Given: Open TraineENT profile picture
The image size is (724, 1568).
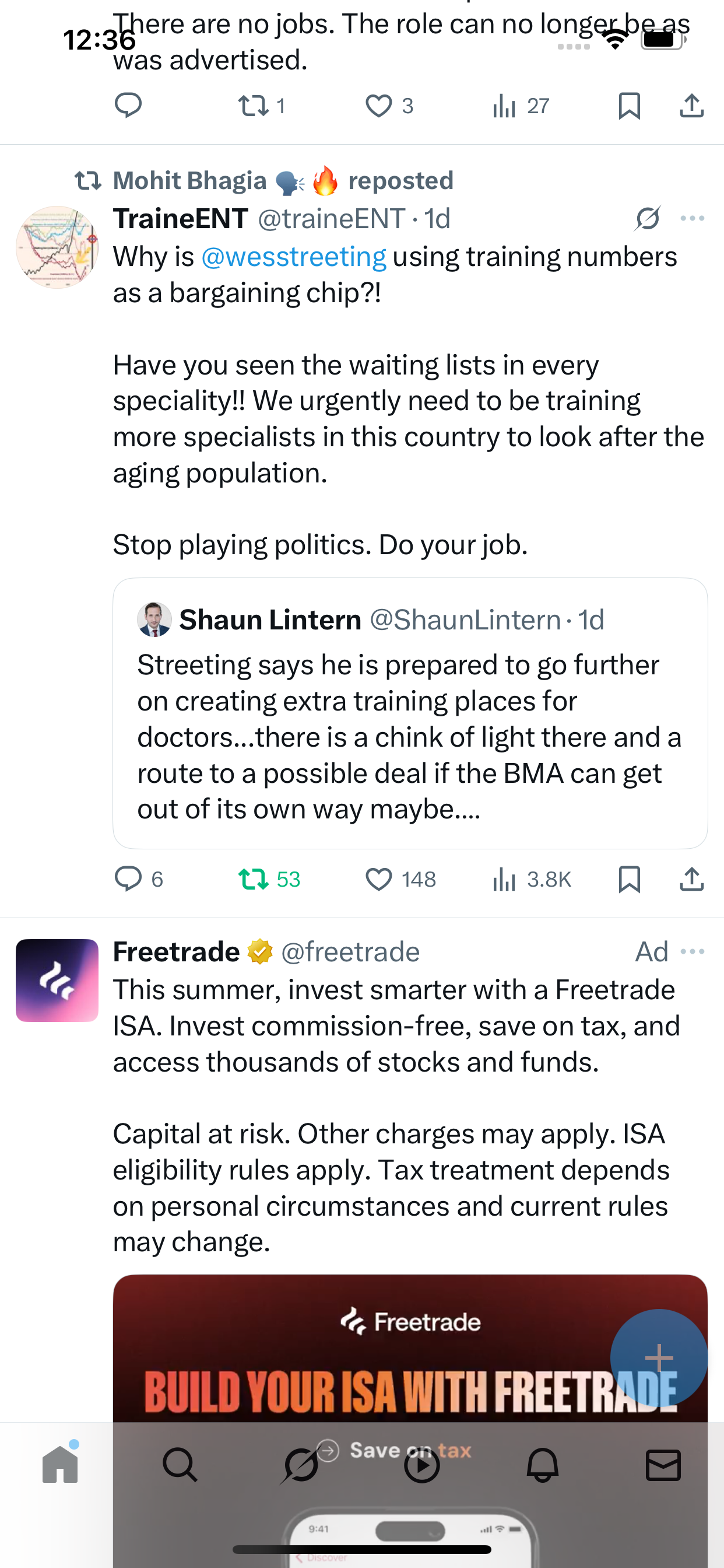Looking at the screenshot, I should [57, 247].
